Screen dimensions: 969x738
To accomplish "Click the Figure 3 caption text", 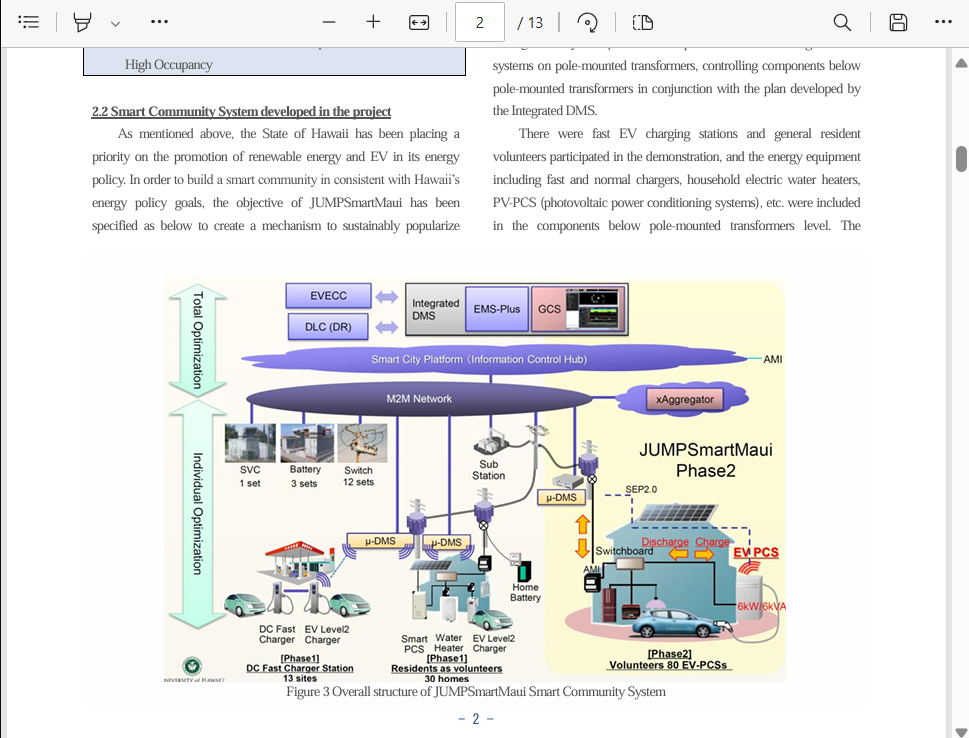I will pos(475,692).
